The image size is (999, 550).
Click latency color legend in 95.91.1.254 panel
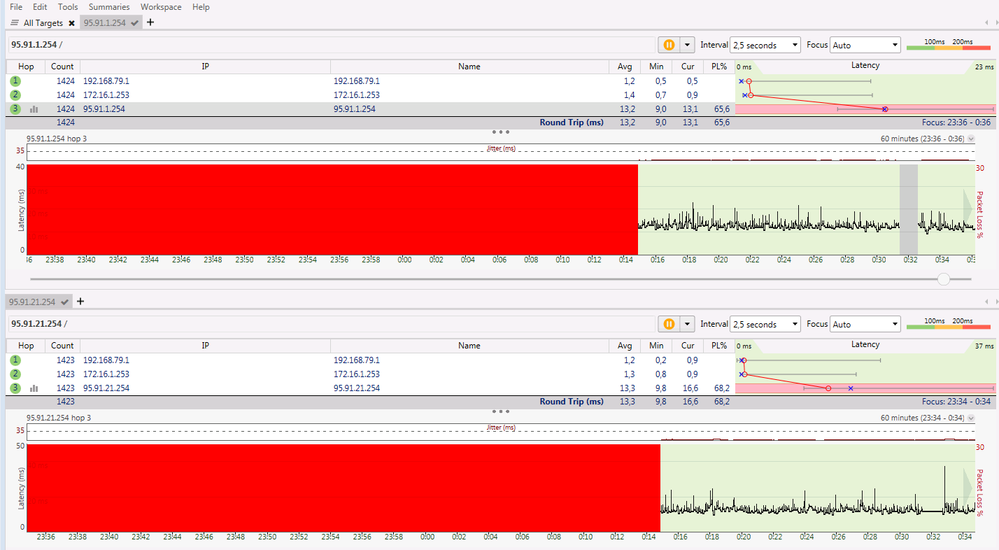coord(948,45)
